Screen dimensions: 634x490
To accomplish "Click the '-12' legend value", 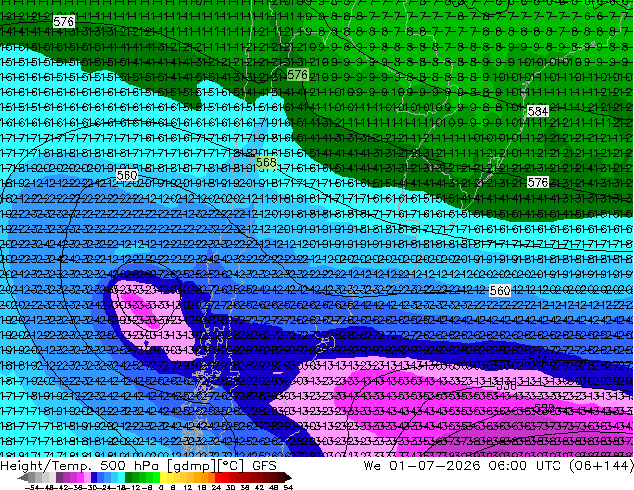I will coord(133,487).
